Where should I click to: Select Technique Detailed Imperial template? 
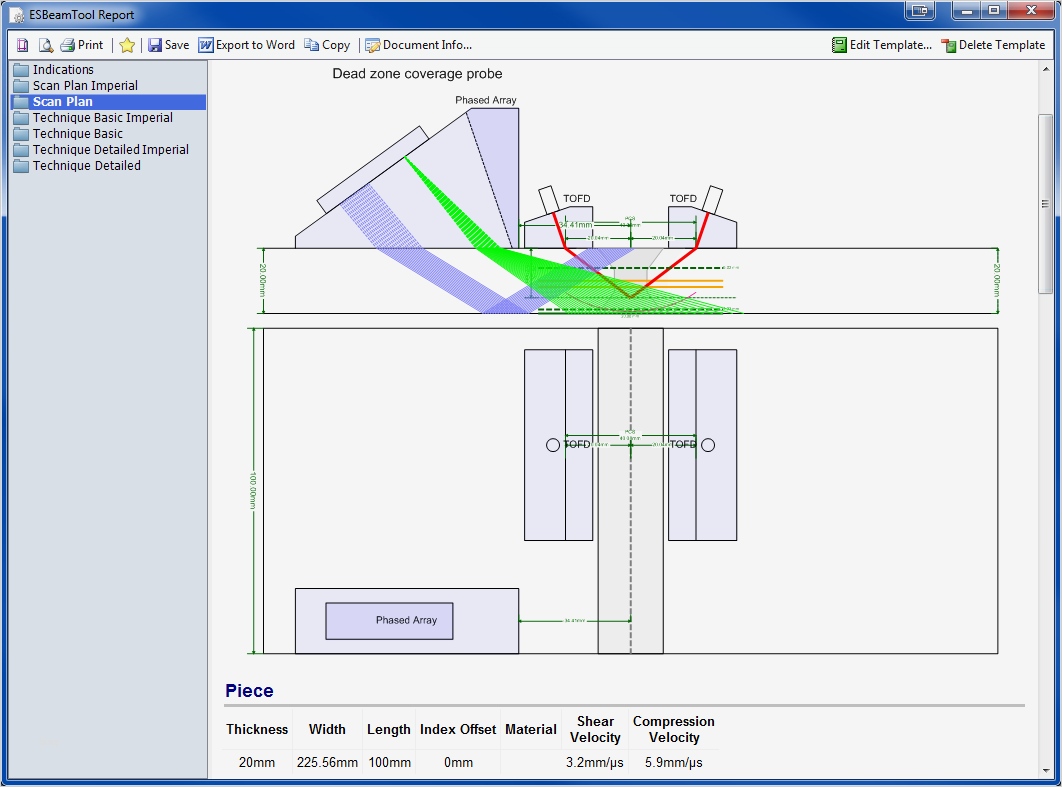click(x=111, y=150)
